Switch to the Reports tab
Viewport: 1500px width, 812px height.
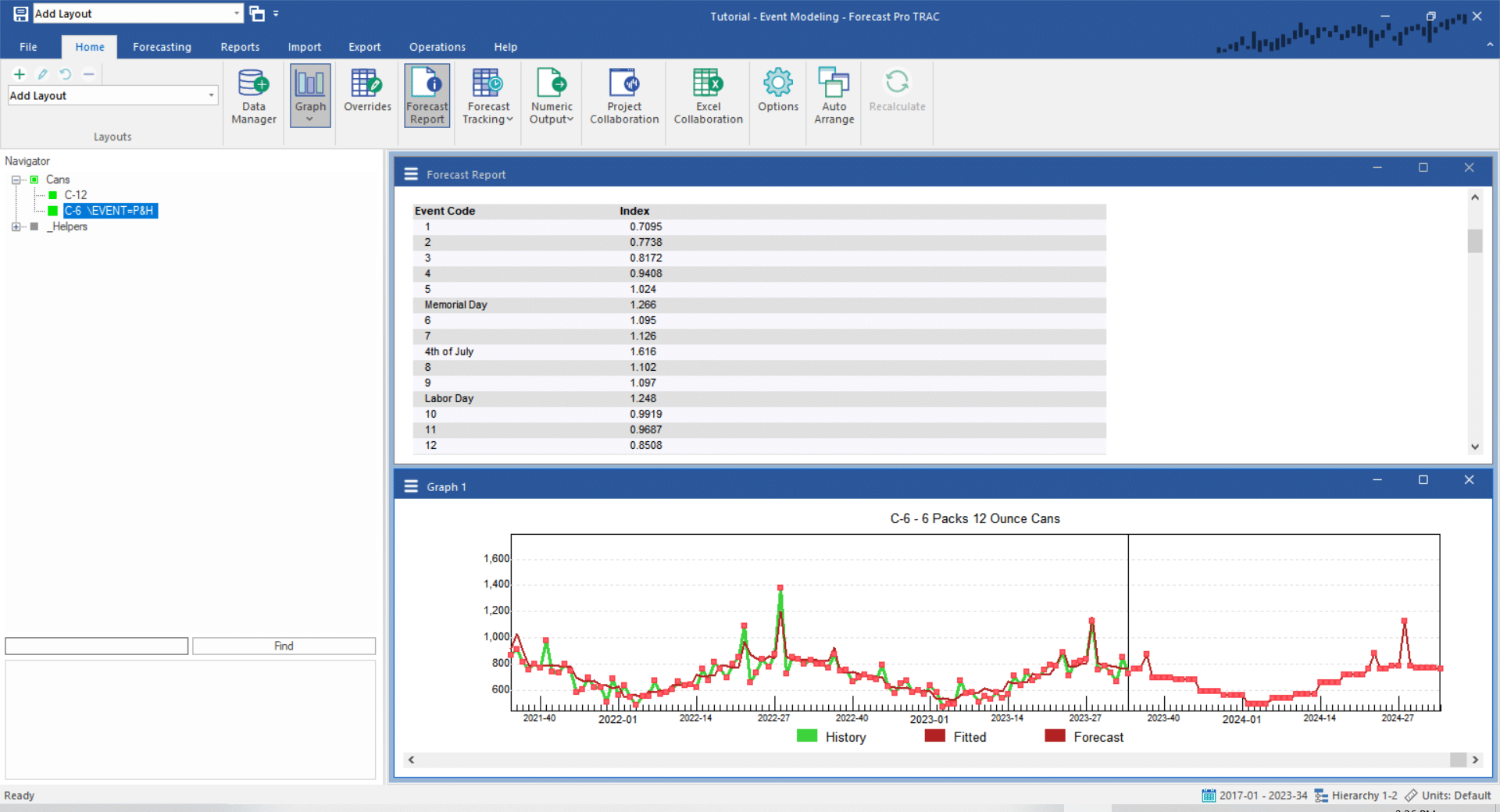click(240, 47)
